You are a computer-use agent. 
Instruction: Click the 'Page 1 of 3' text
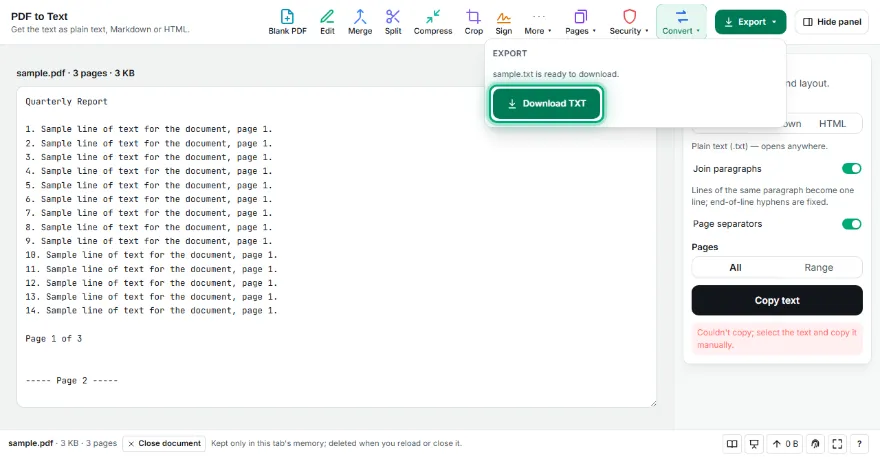click(53, 339)
